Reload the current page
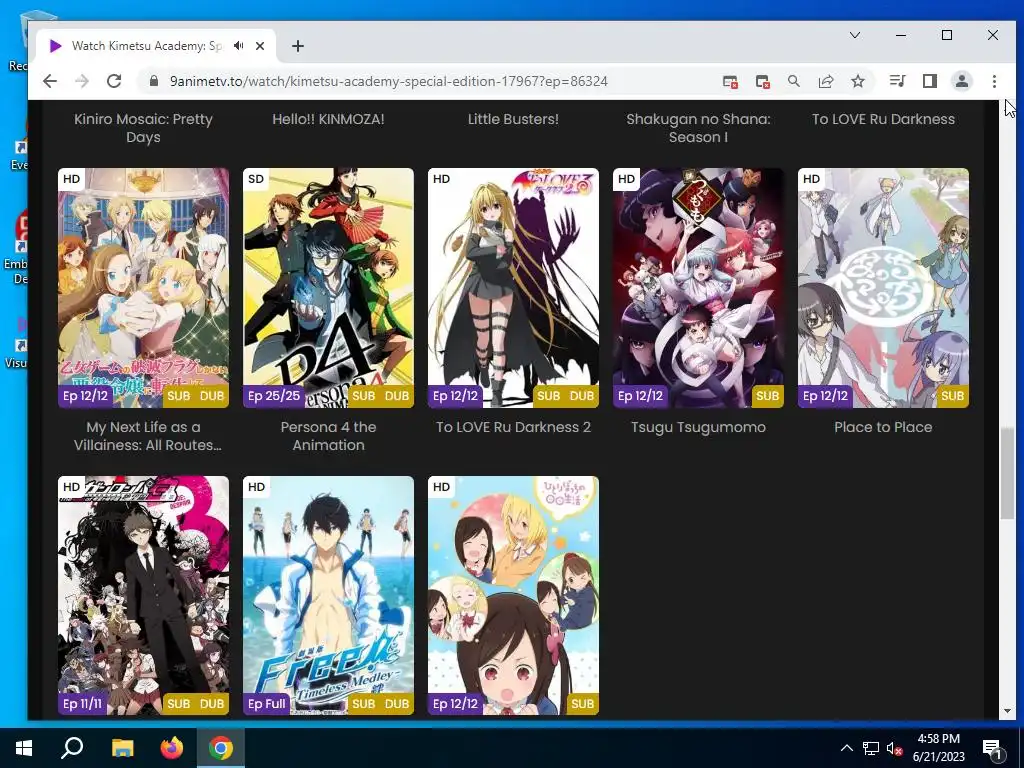1024x768 pixels. 114,81
